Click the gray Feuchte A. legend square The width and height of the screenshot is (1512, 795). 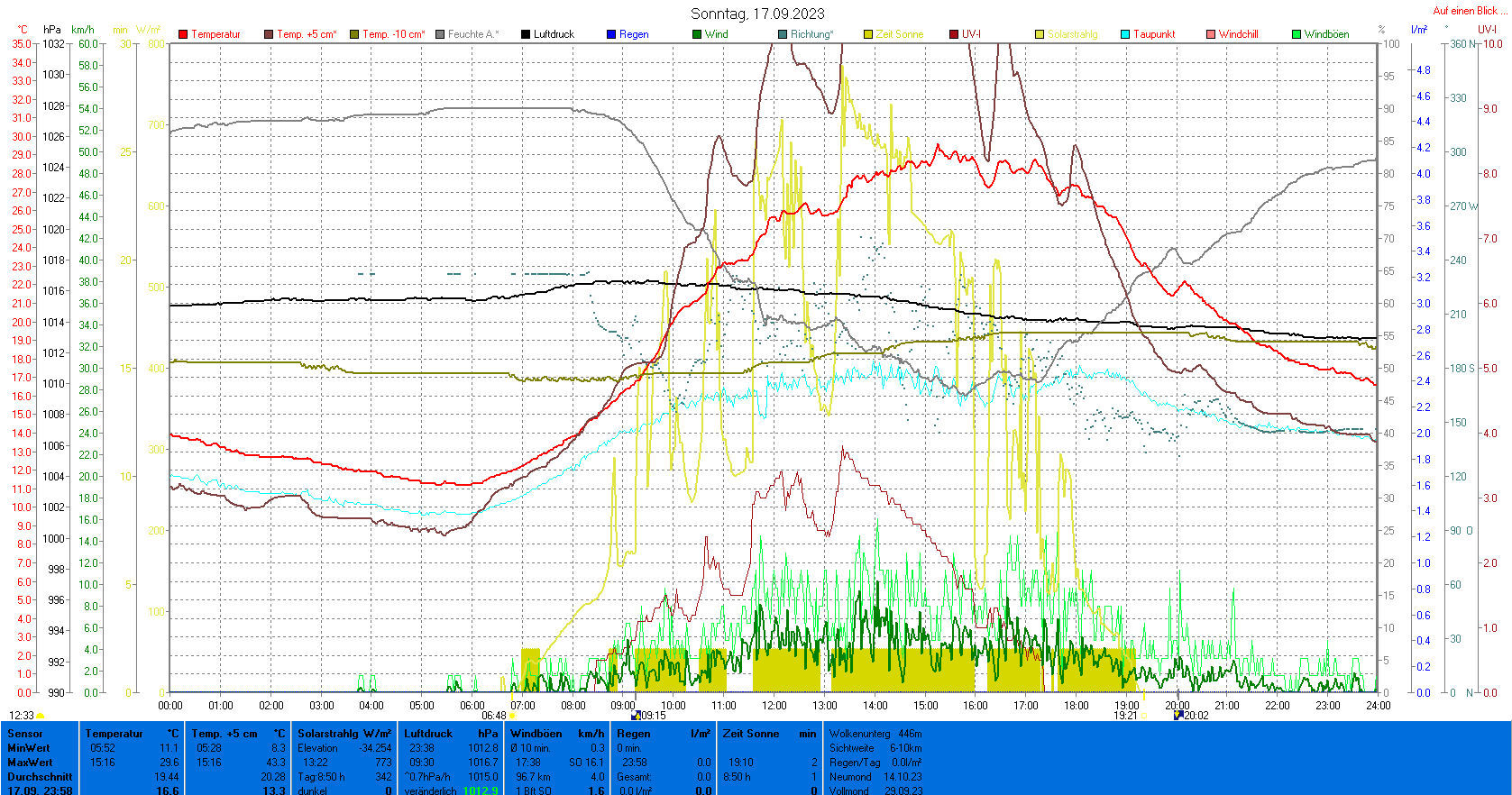click(x=440, y=34)
